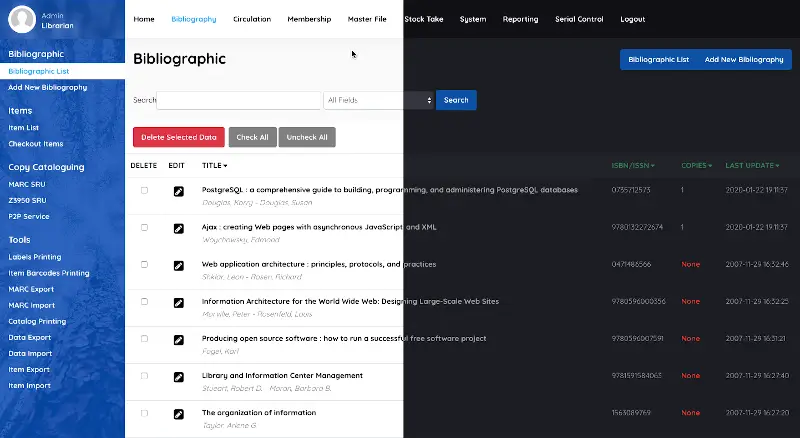
Task: Click the Admin user avatar icon
Action: 21,19
